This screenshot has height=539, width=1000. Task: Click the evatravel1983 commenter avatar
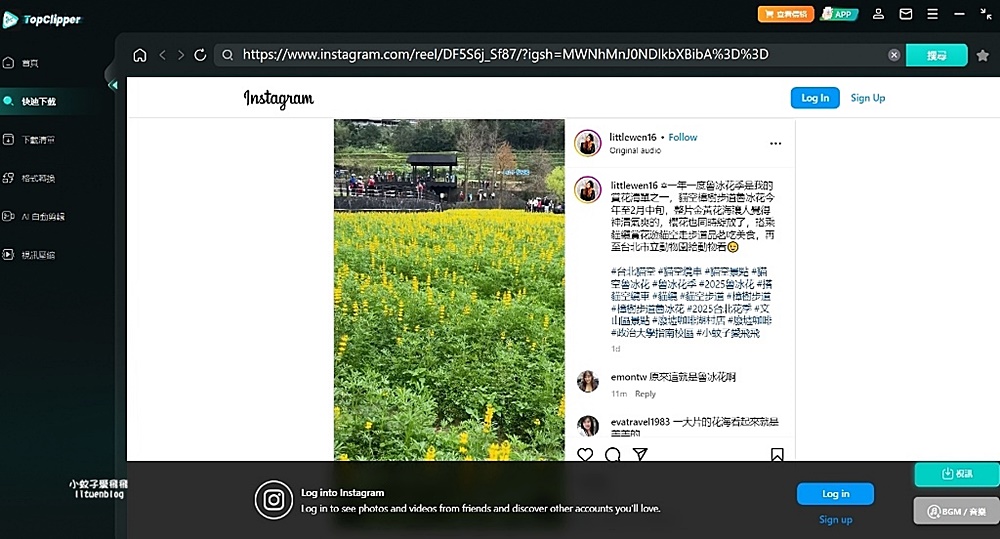[587, 425]
